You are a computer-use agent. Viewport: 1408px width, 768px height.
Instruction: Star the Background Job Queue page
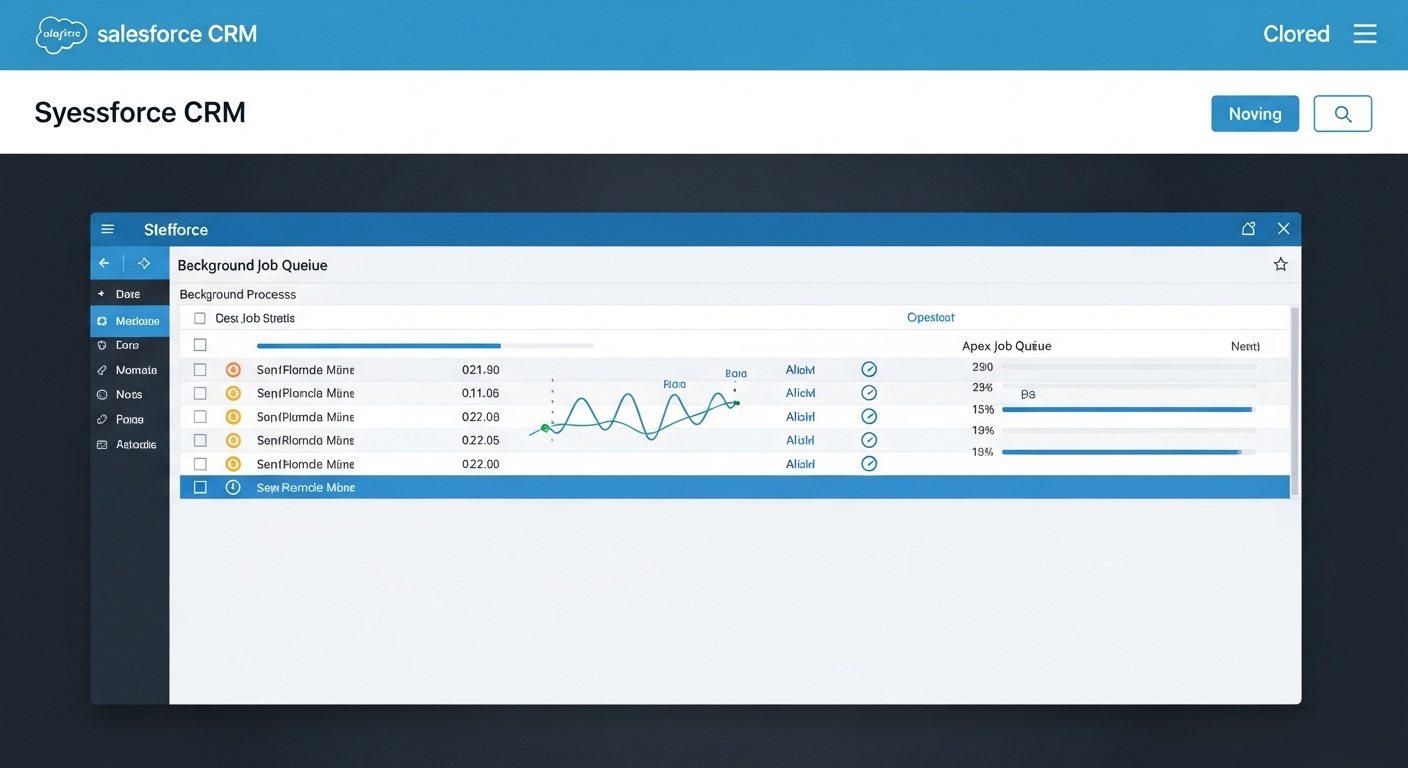coord(1280,263)
